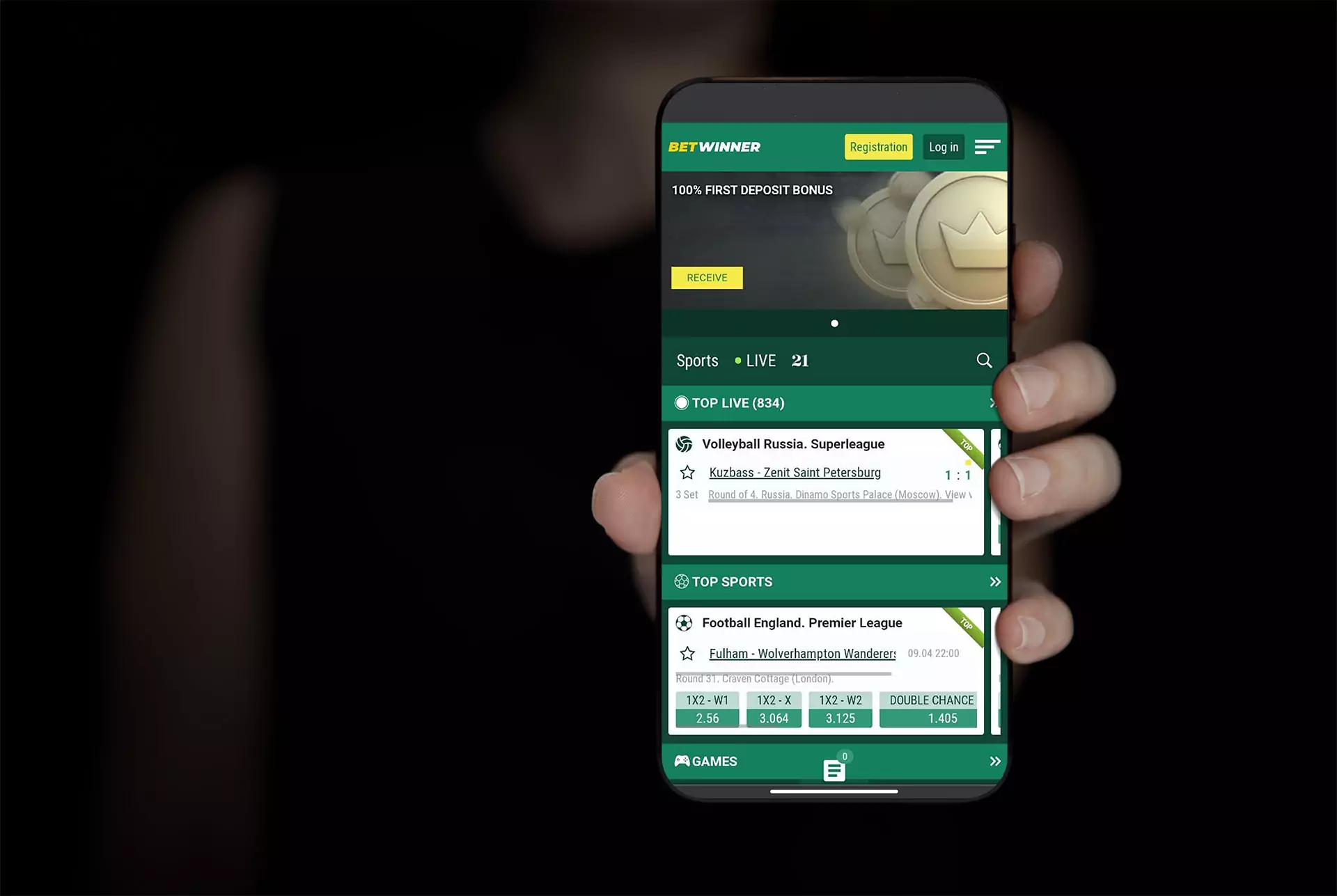Click the football sport icon
The width and height of the screenshot is (1337, 896).
click(686, 622)
